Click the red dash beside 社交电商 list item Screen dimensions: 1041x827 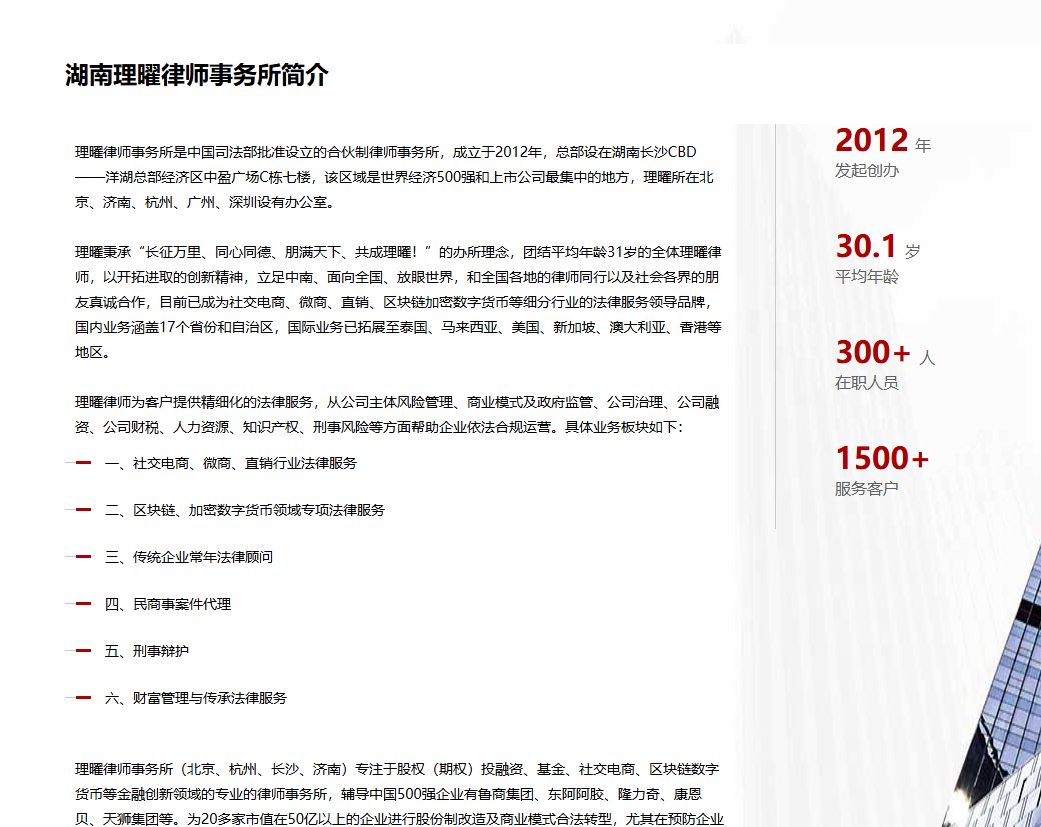coord(83,463)
